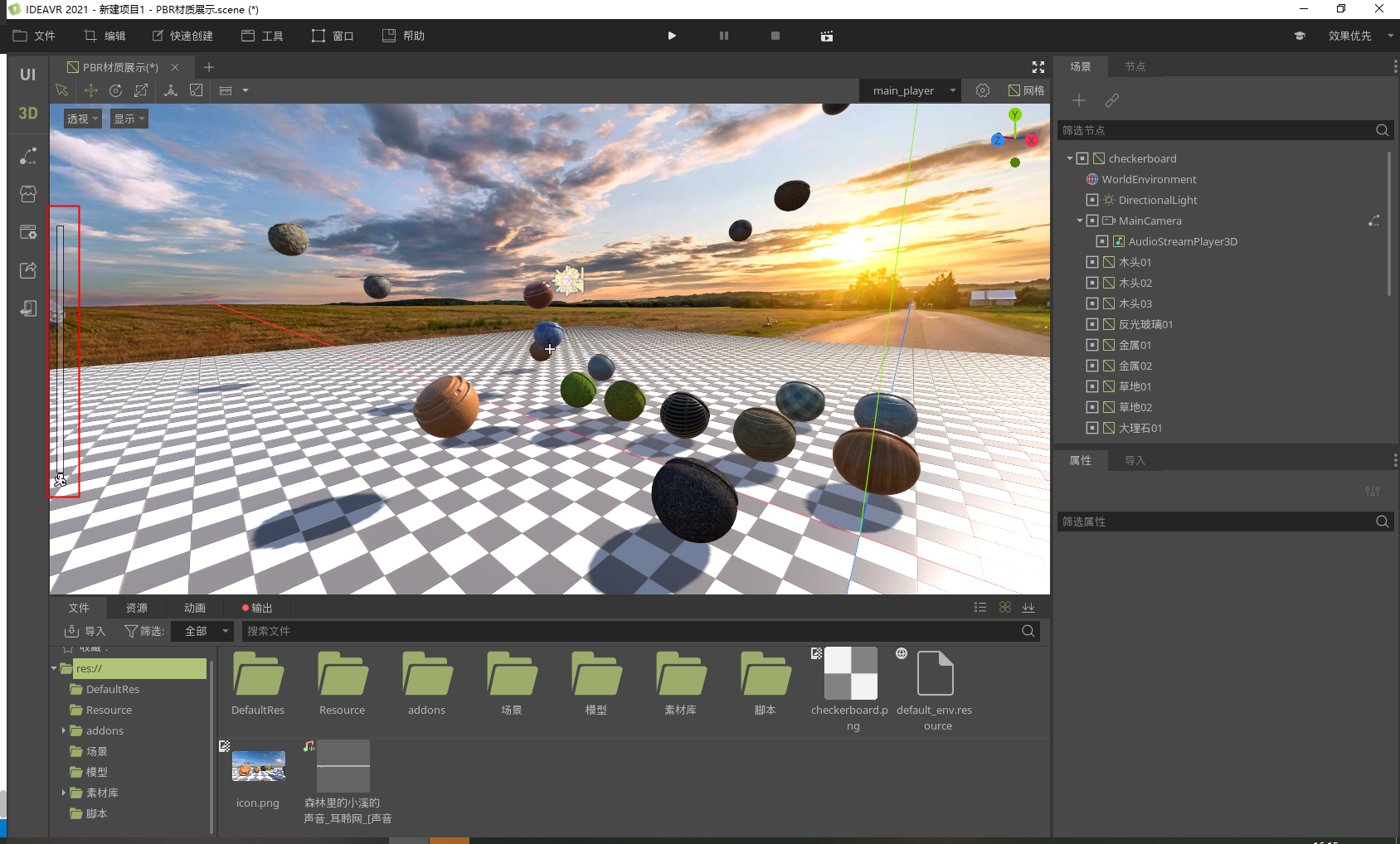Select the arrow selection tool
Screen dimensions: 1400x844
click(61, 90)
